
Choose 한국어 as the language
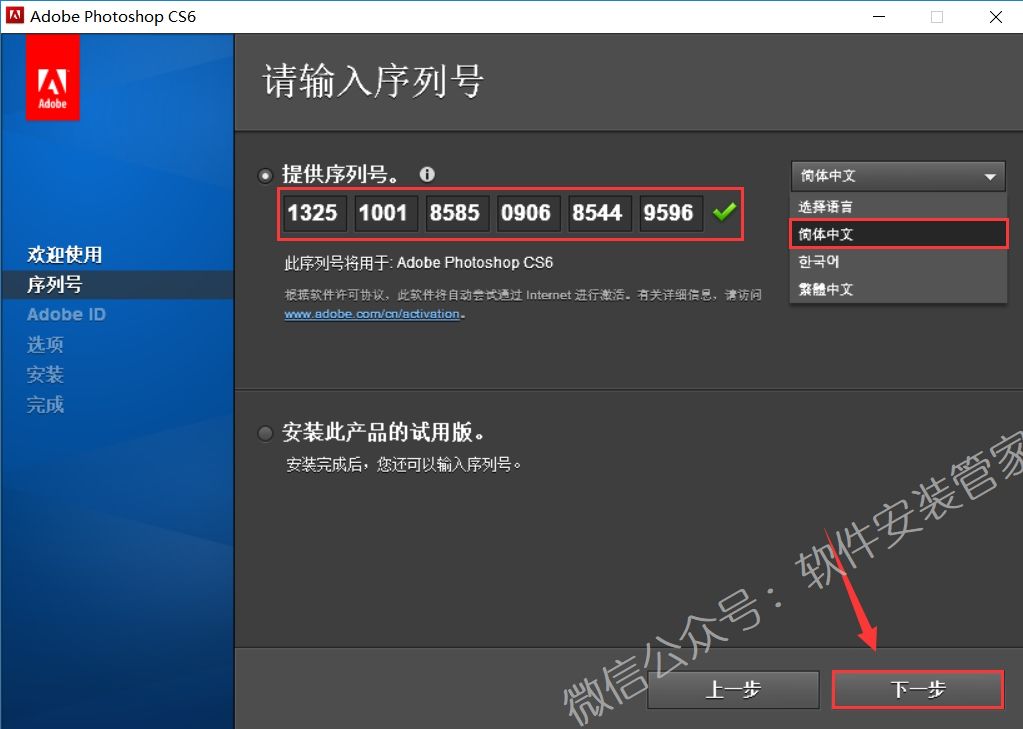(897, 261)
